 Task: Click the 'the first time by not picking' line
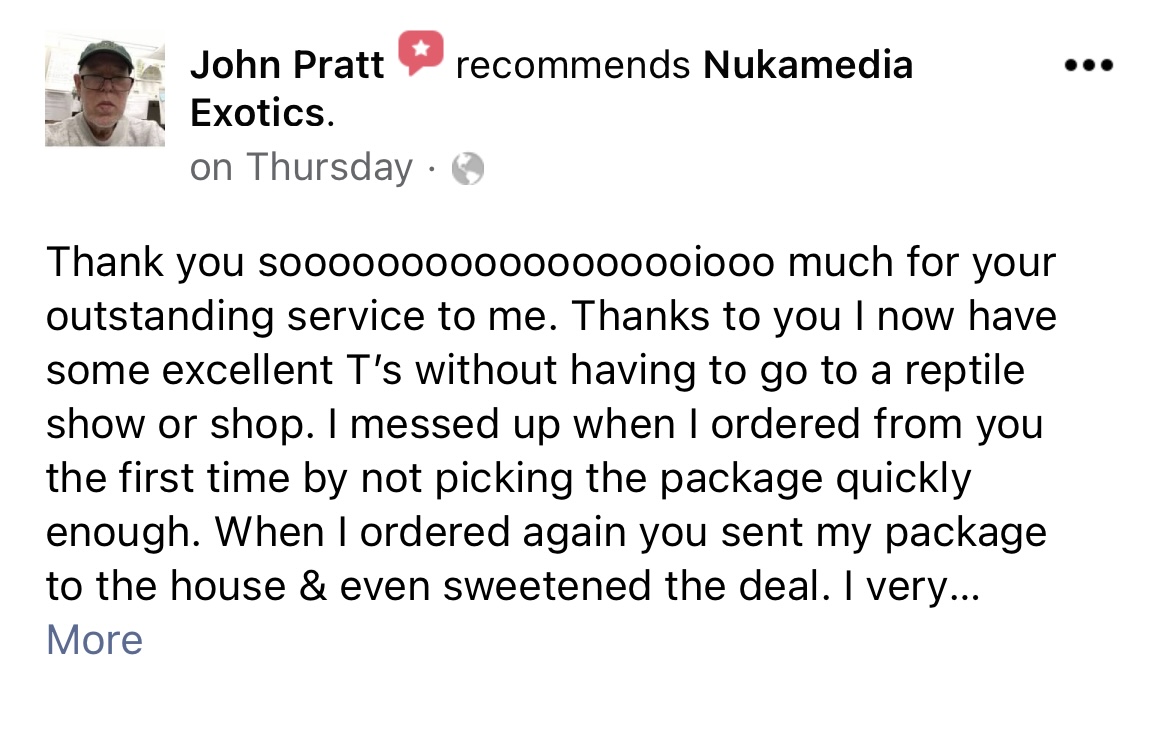509,478
